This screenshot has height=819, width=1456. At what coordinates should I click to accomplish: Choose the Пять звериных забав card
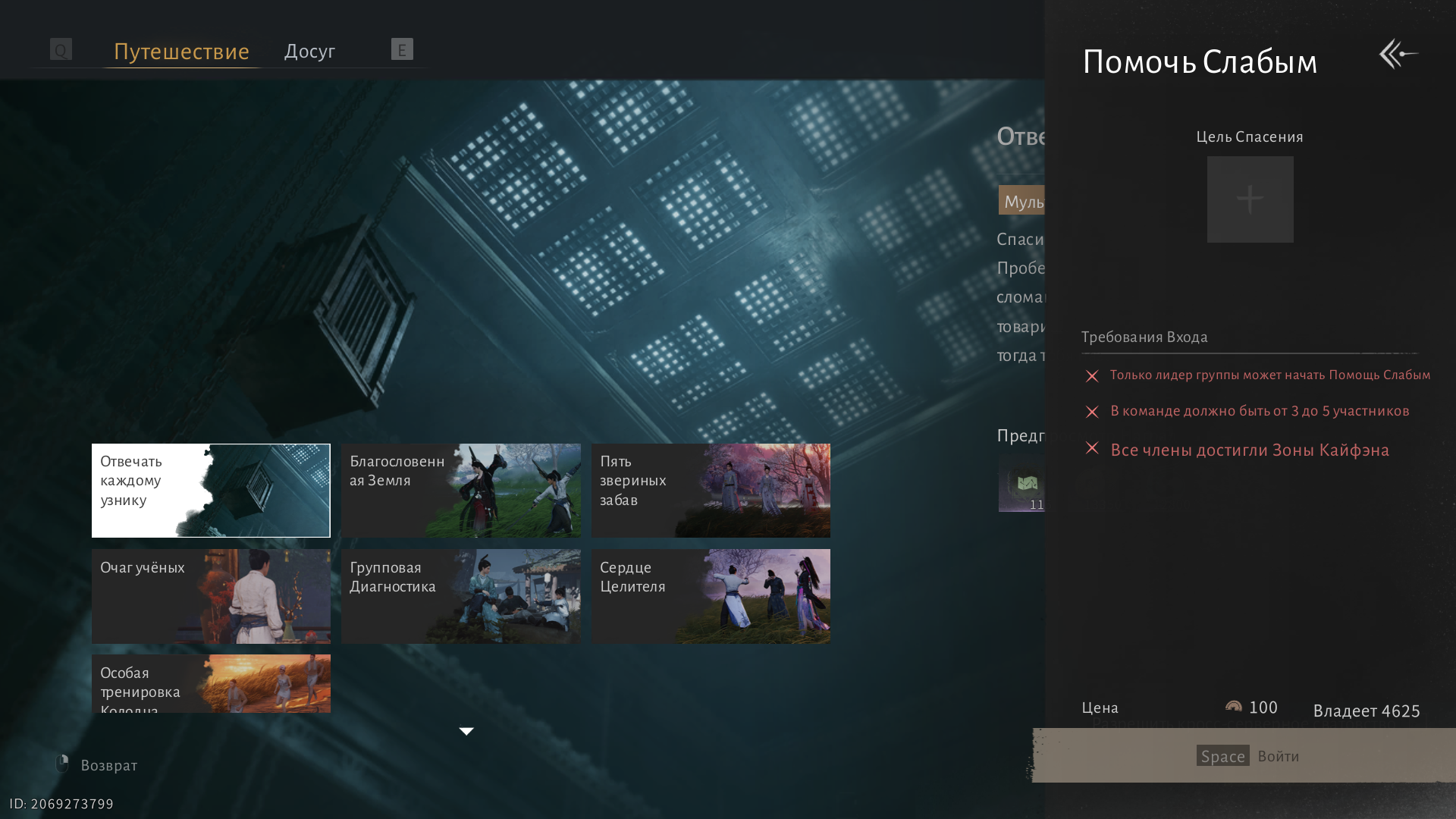point(711,491)
